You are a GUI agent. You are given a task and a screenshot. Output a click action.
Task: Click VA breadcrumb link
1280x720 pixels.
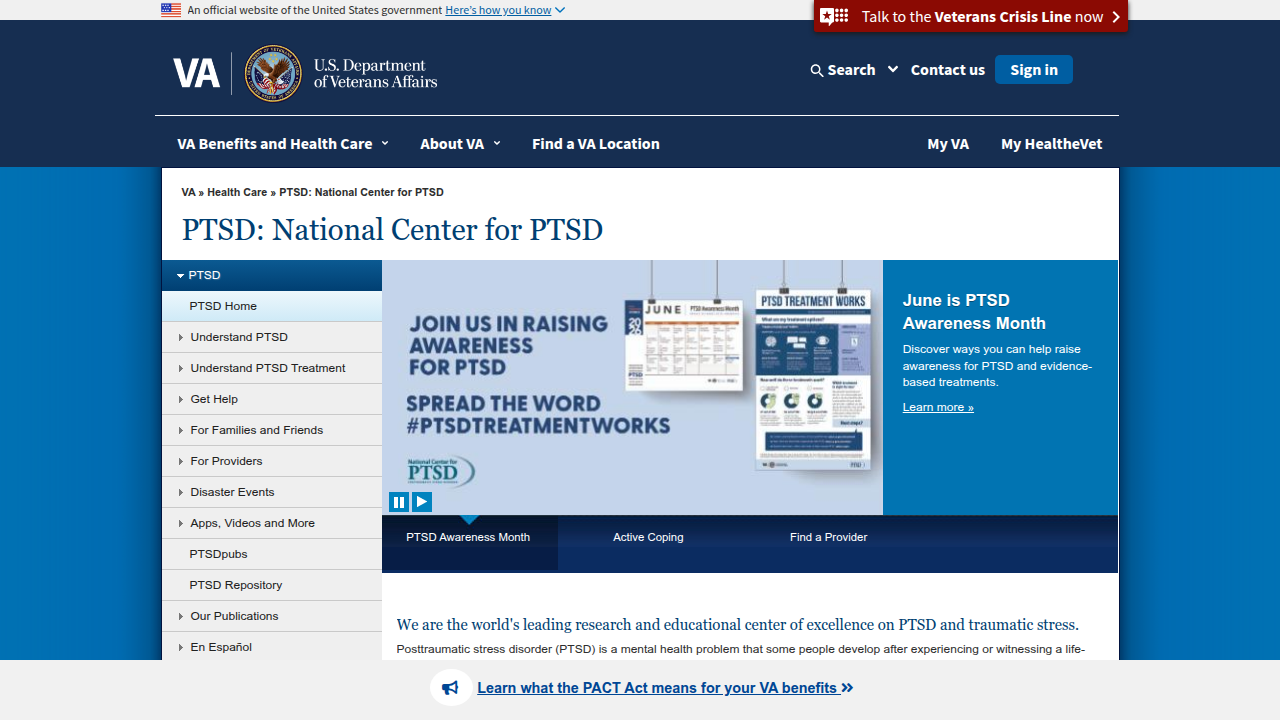click(188, 192)
